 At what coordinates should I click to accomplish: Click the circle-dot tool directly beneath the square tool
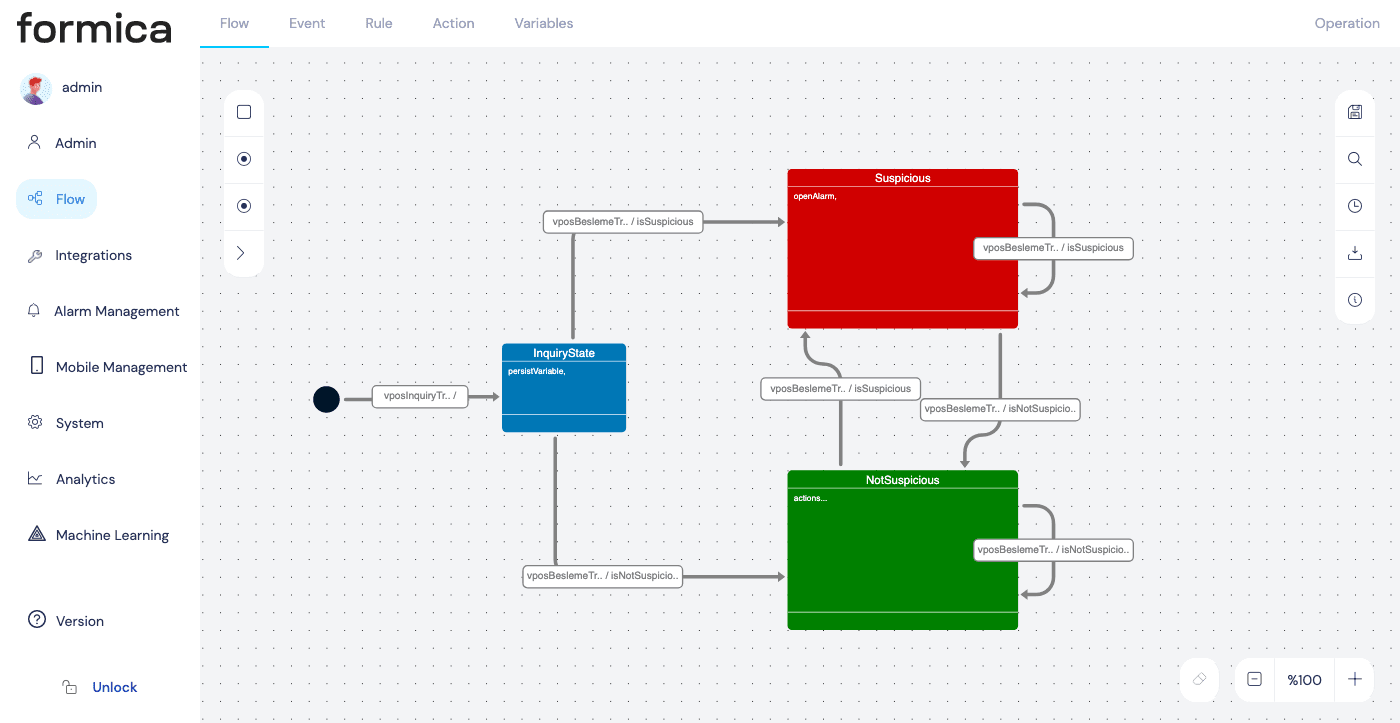(244, 159)
